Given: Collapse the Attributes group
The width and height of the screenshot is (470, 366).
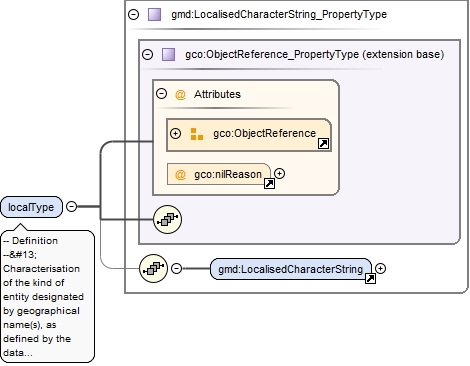Looking at the screenshot, I should [x=162, y=94].
